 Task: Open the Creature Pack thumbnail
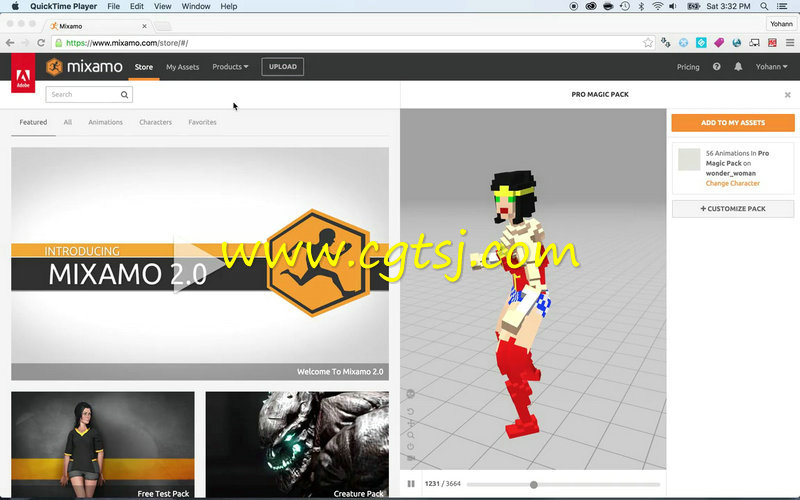297,445
